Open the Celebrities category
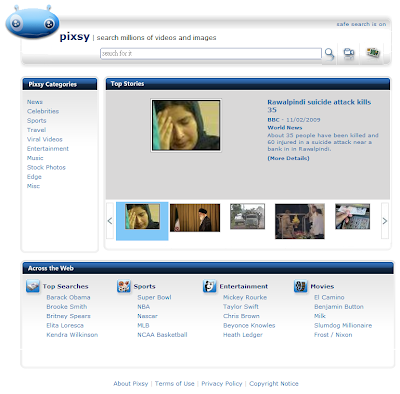The height and width of the screenshot is (394, 400). (43, 111)
